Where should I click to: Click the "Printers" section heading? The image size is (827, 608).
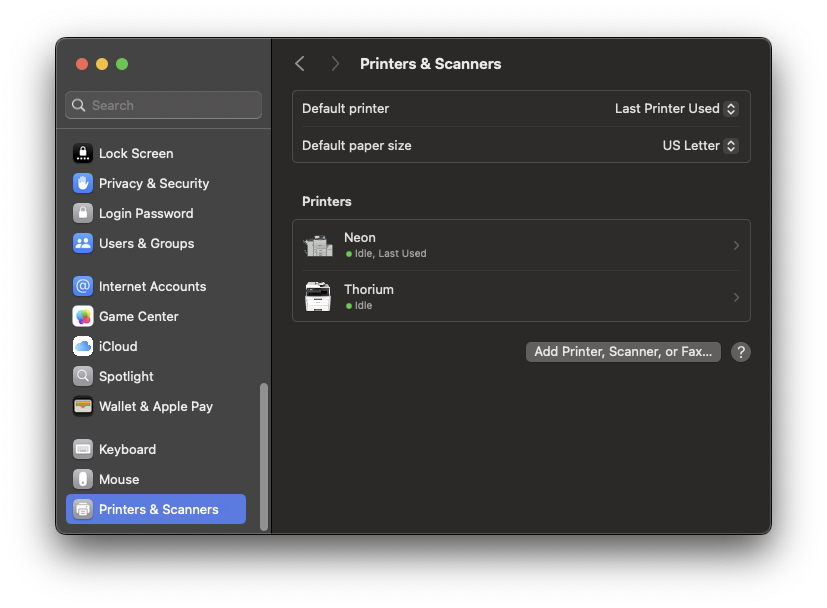tap(326, 201)
